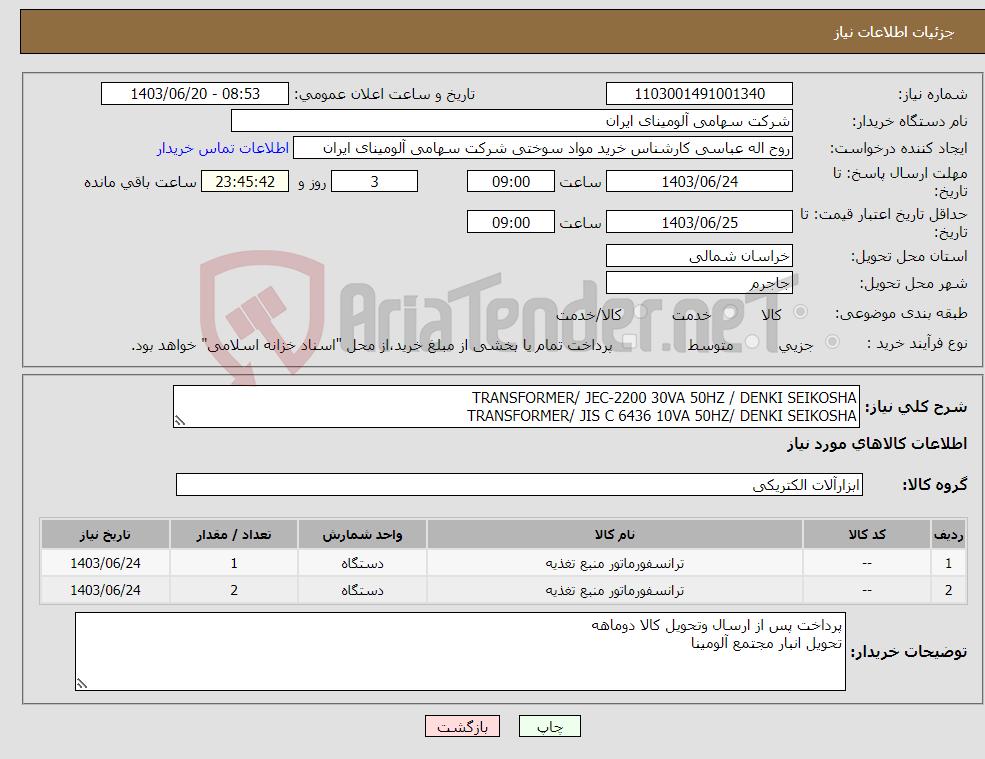The image size is (985, 759).
Task: Click response deadline time 09:00 field
Action: [511, 182]
